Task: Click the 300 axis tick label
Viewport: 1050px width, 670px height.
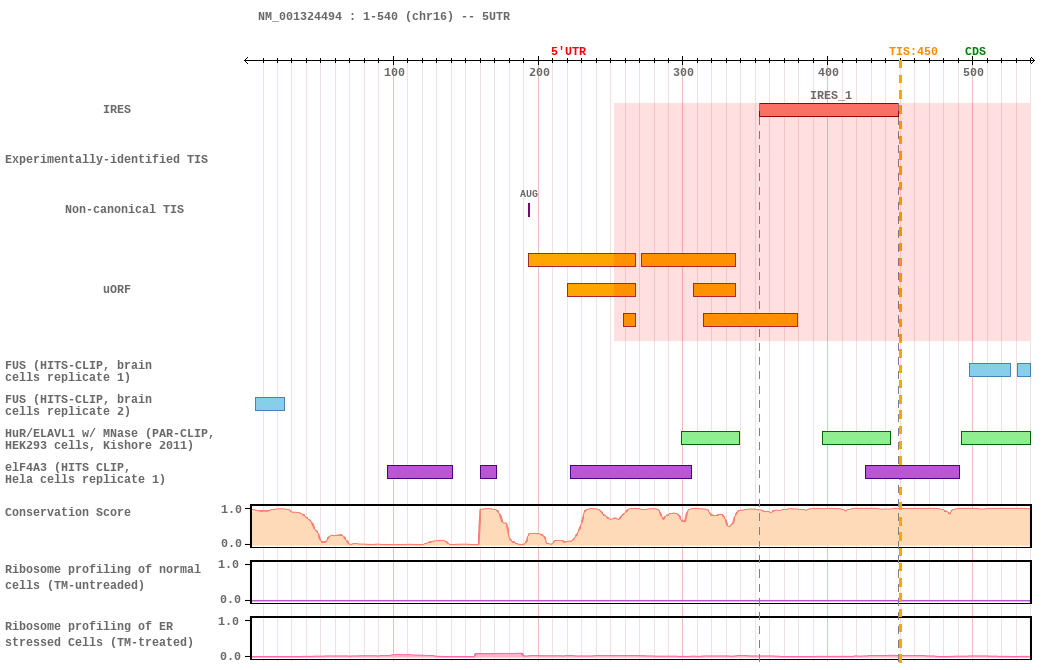Action: 683,72
